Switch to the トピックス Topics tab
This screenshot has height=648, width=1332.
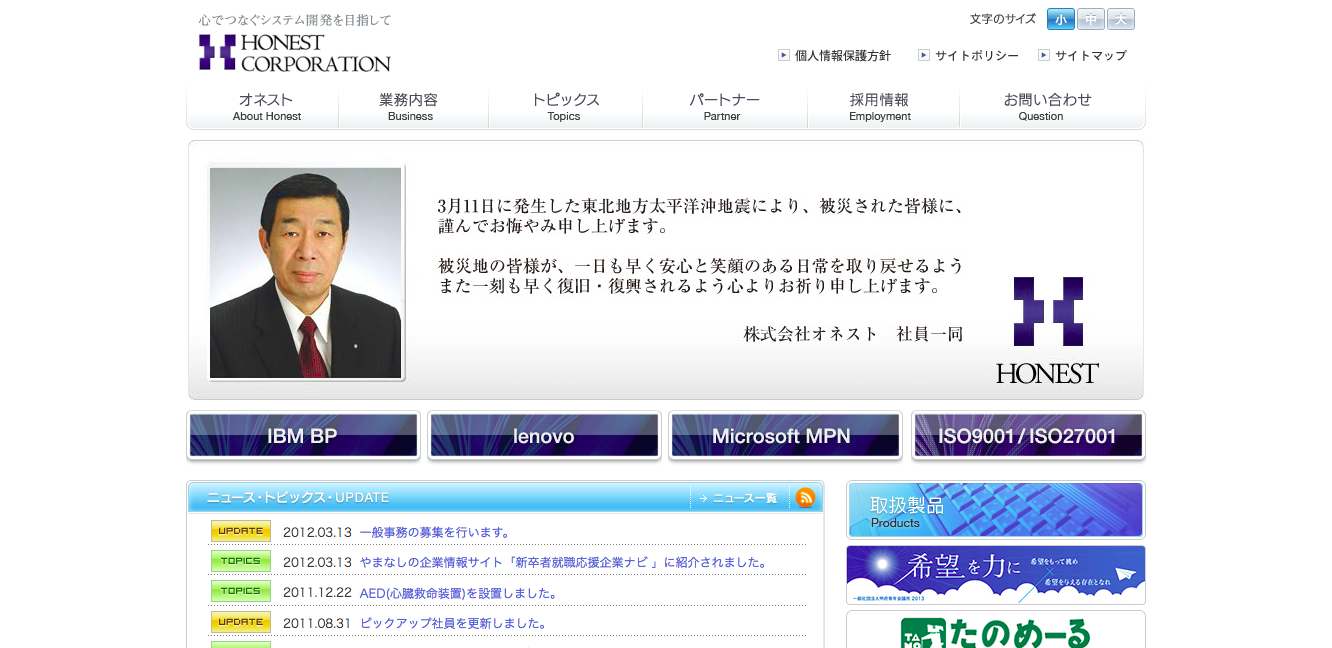(x=565, y=107)
